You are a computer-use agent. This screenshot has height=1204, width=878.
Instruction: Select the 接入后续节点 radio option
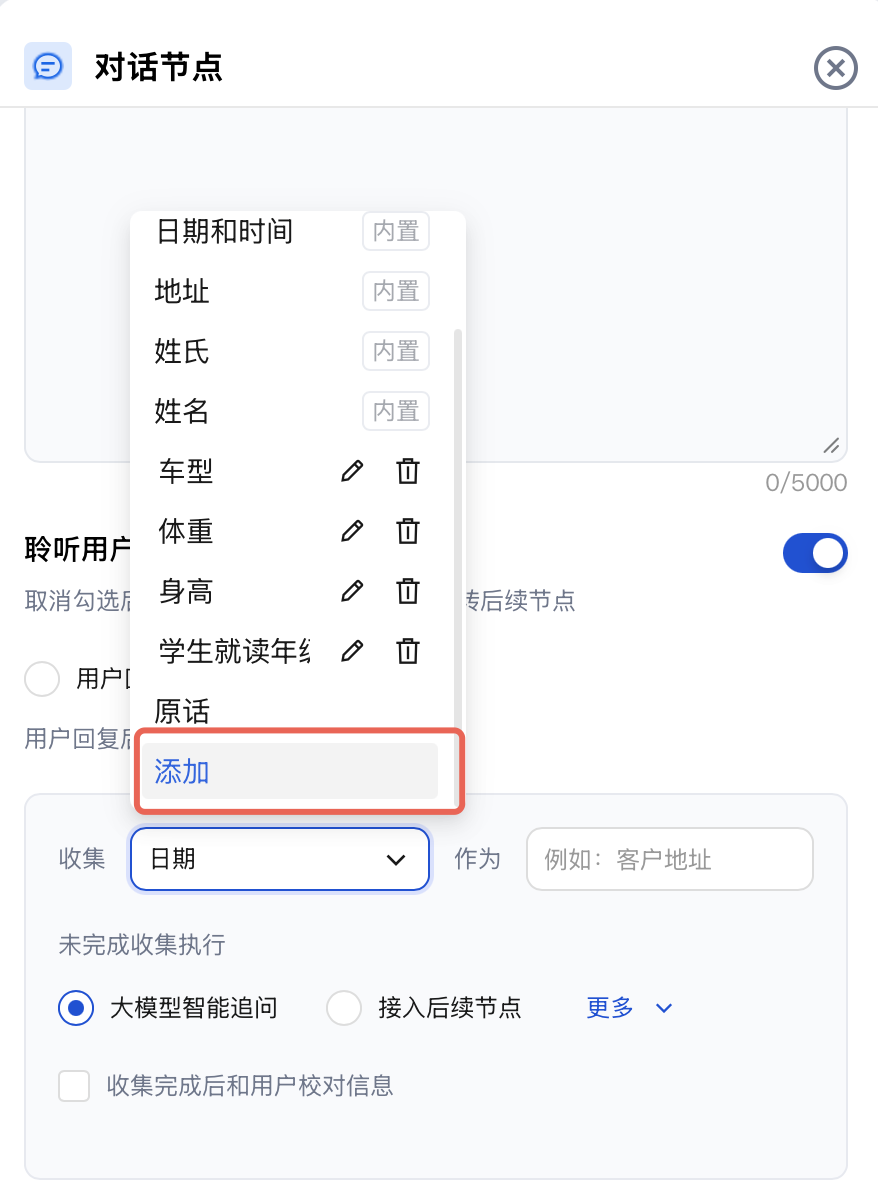344,1008
